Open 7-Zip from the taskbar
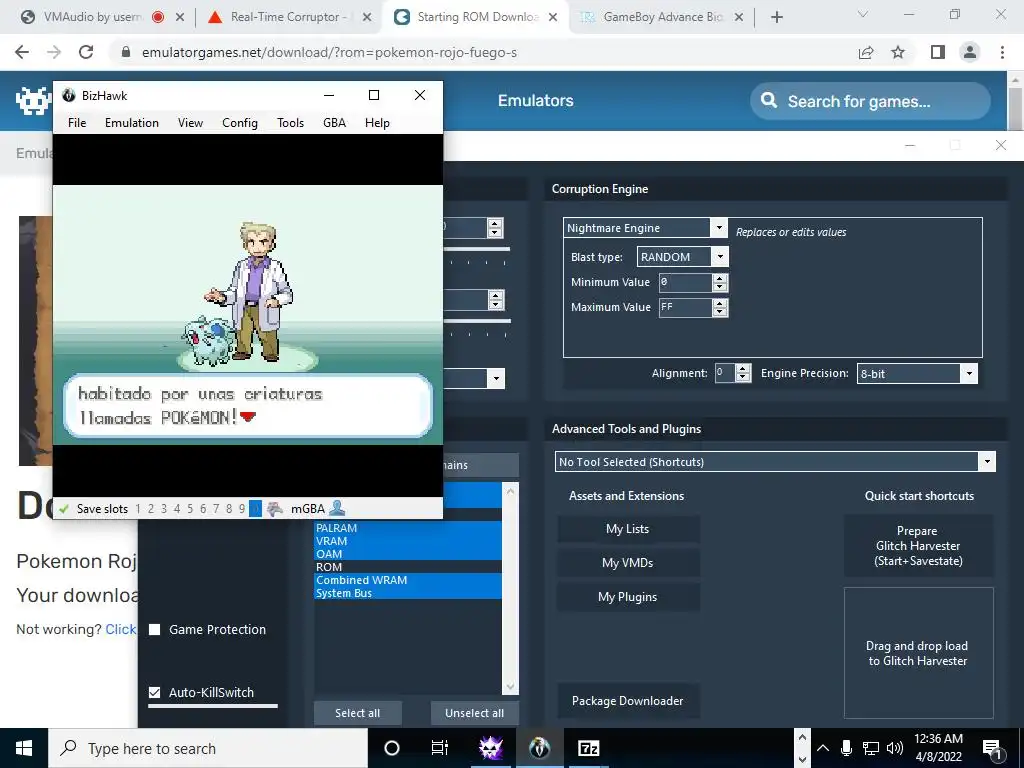 [x=588, y=748]
